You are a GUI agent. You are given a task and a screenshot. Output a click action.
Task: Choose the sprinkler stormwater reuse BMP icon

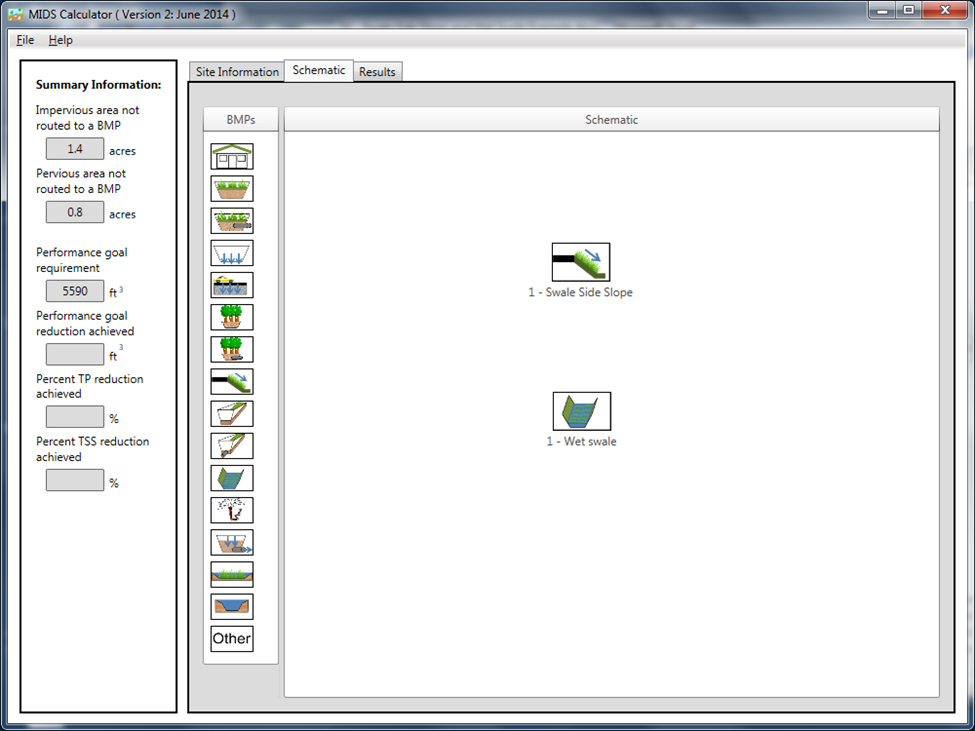pyautogui.click(x=232, y=510)
